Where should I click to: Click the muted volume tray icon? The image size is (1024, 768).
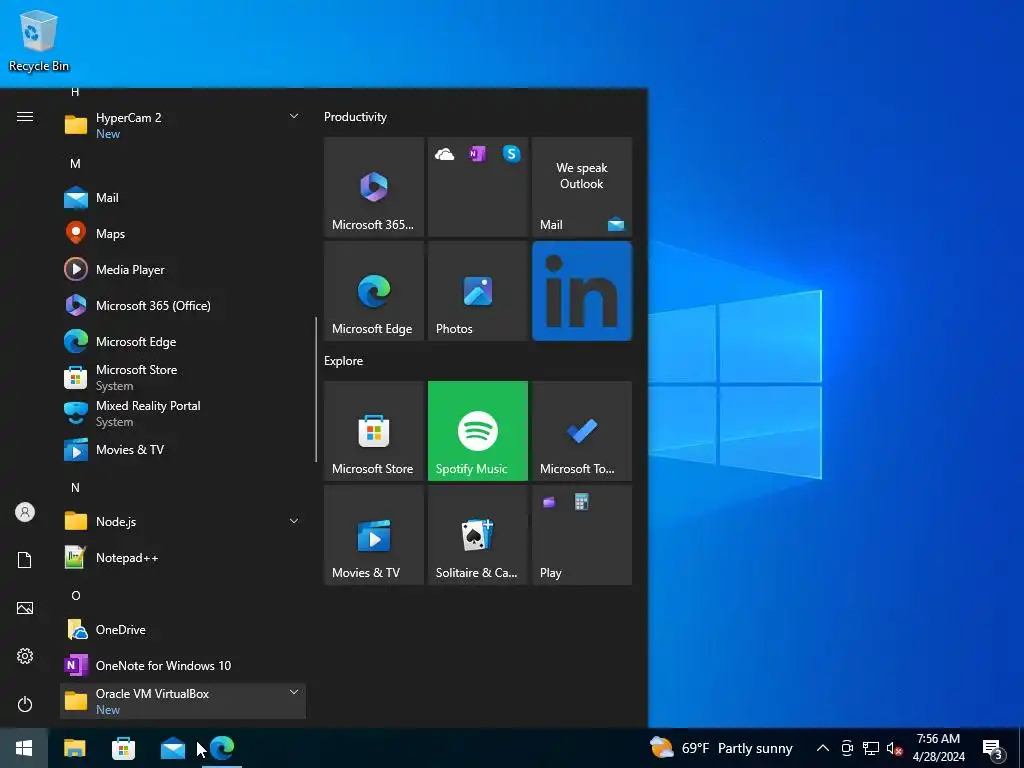coord(894,748)
